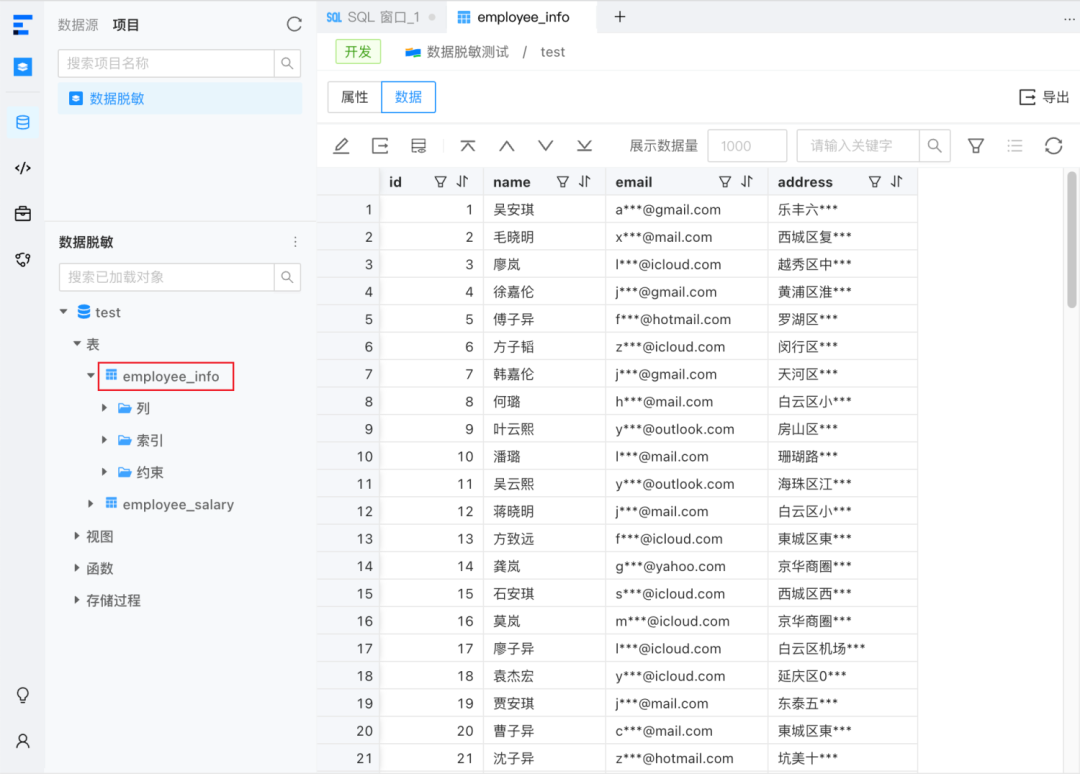Filter the name column

tap(563, 182)
